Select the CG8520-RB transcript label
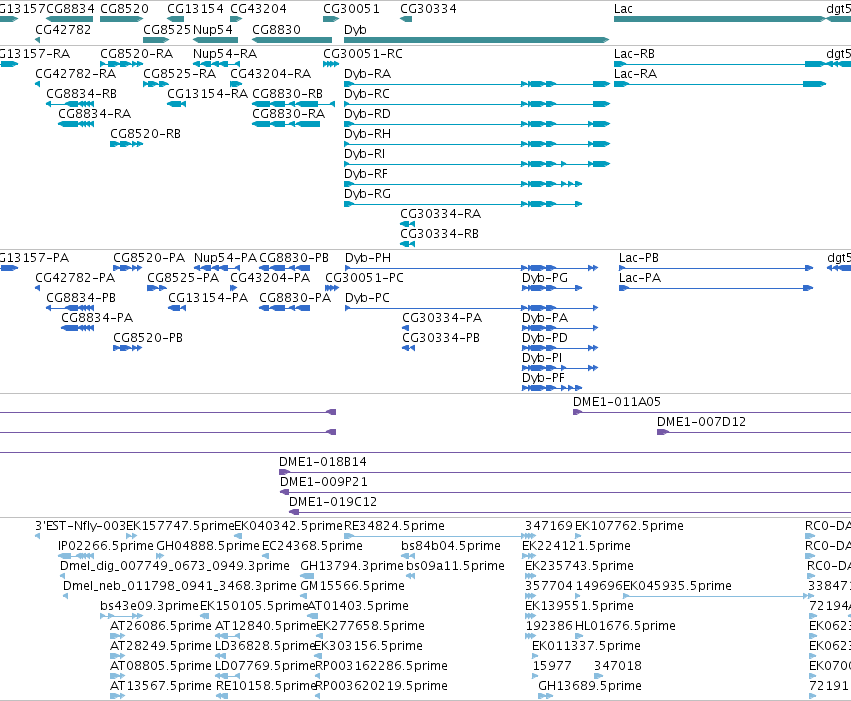The image size is (851, 701). [145, 134]
